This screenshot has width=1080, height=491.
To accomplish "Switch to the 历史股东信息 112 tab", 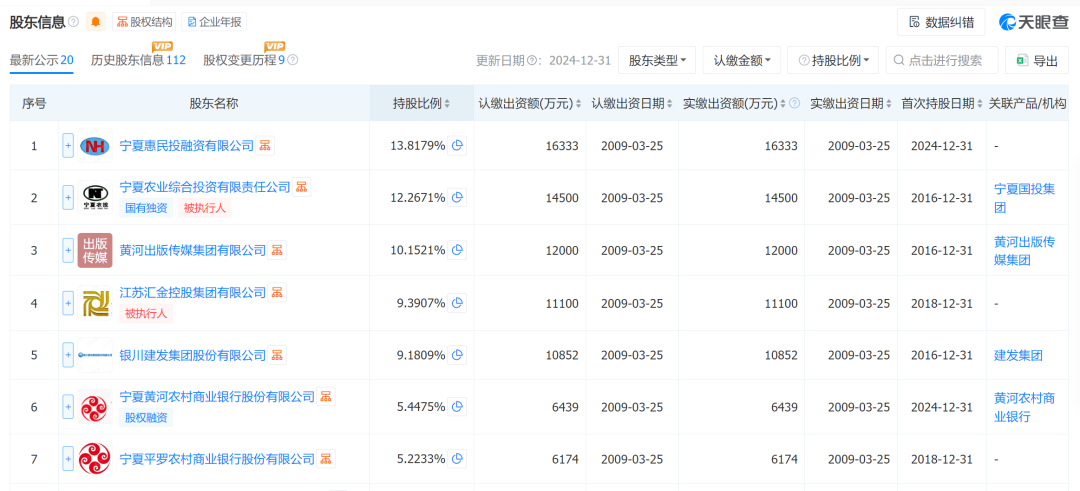I will point(138,60).
